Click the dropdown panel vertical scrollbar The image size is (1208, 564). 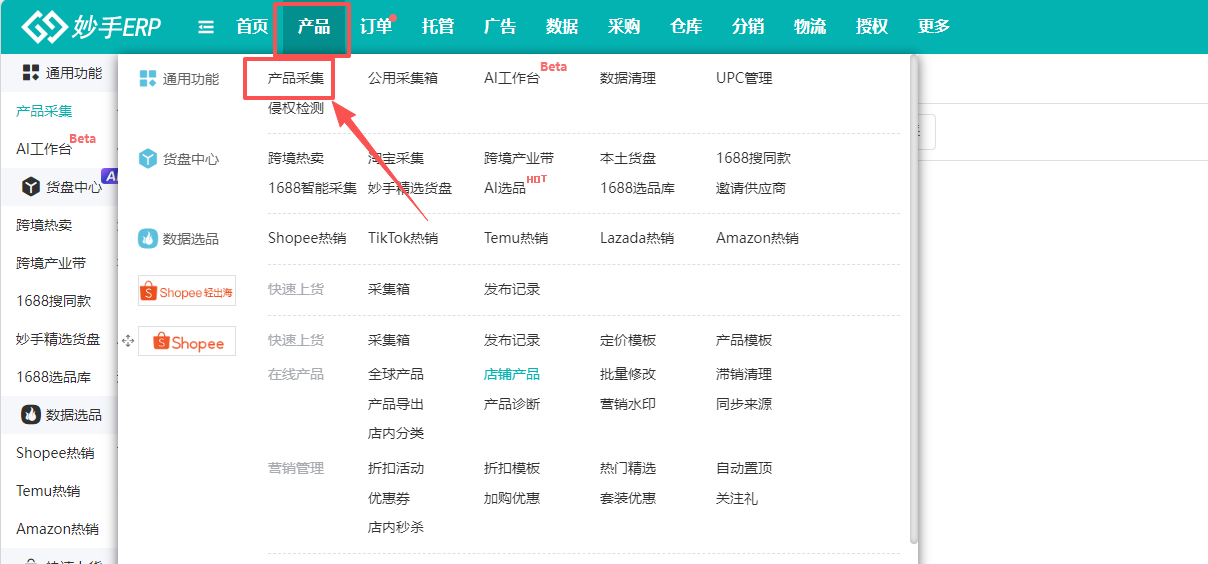[x=914, y=298]
